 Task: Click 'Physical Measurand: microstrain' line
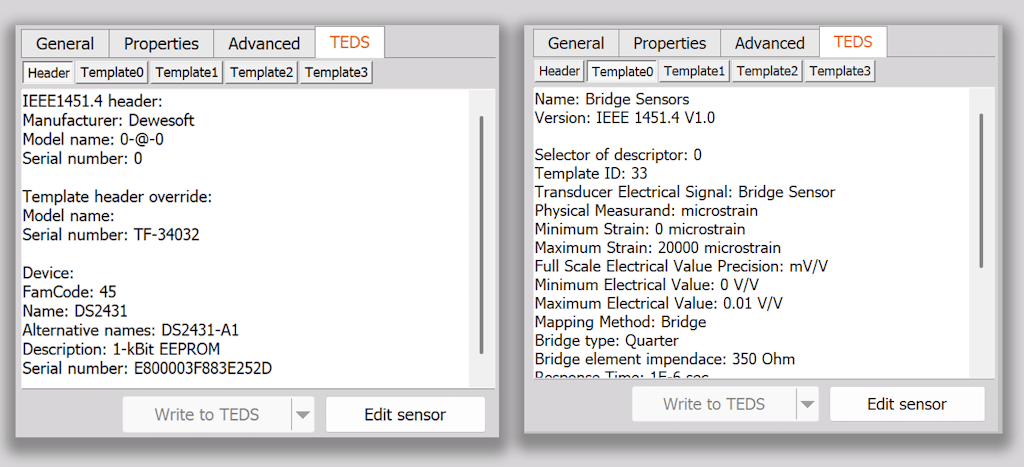coord(646,211)
